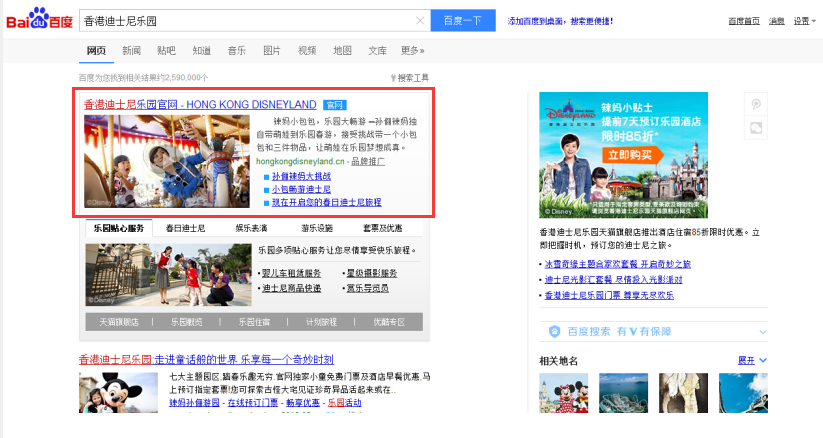The width and height of the screenshot is (823, 438).
Task: Open the 富乐导览员 link
Action: pos(367,288)
